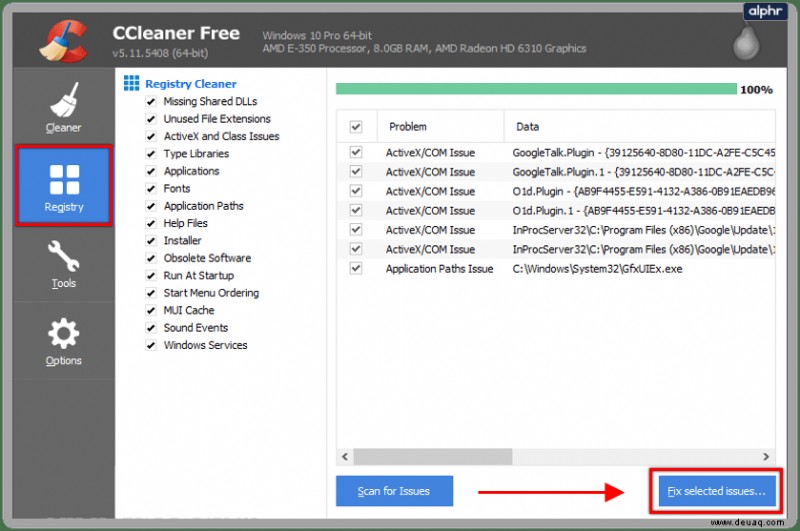Click the pear icon in header
This screenshot has height=531, width=800.
(746, 42)
